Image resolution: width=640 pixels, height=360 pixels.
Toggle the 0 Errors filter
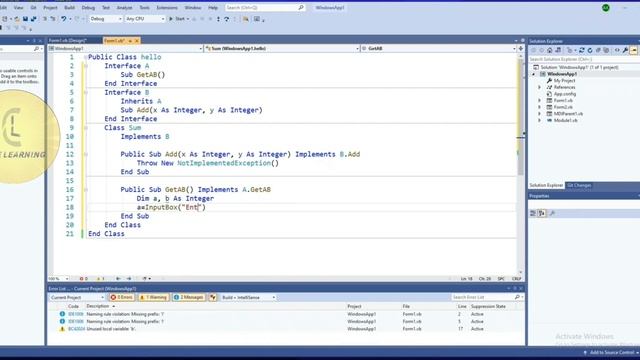click(x=122, y=298)
